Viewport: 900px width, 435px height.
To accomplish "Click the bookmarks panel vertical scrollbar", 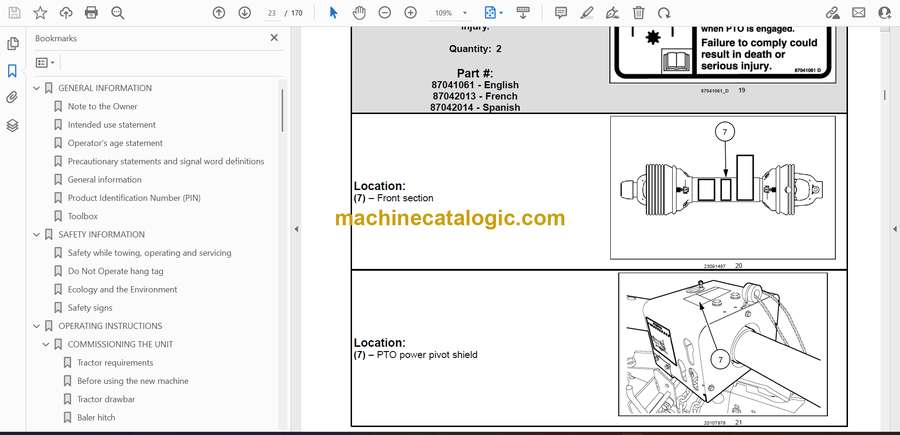I will pyautogui.click(x=282, y=111).
